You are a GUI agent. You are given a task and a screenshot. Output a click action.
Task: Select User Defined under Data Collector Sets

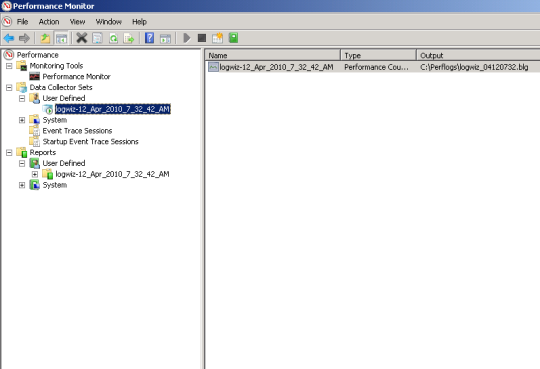pos(64,98)
